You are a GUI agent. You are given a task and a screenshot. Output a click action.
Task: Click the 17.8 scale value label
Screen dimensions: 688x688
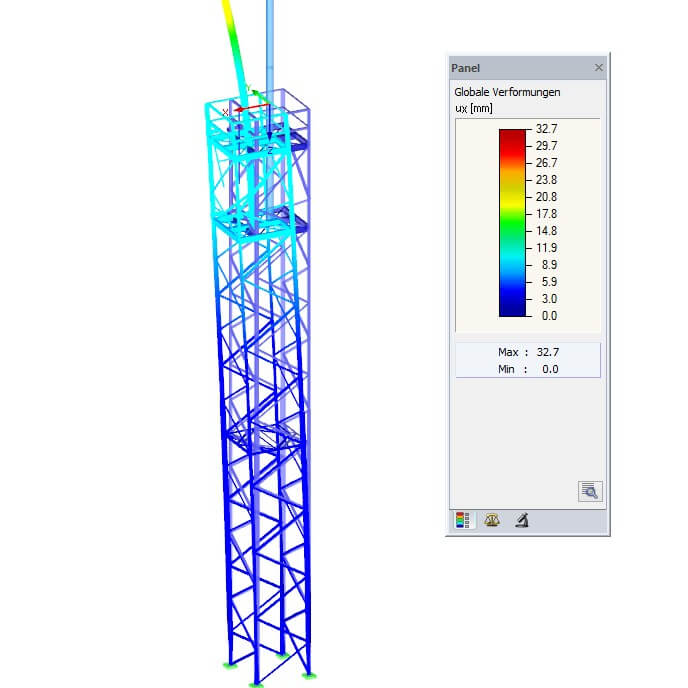(546, 214)
